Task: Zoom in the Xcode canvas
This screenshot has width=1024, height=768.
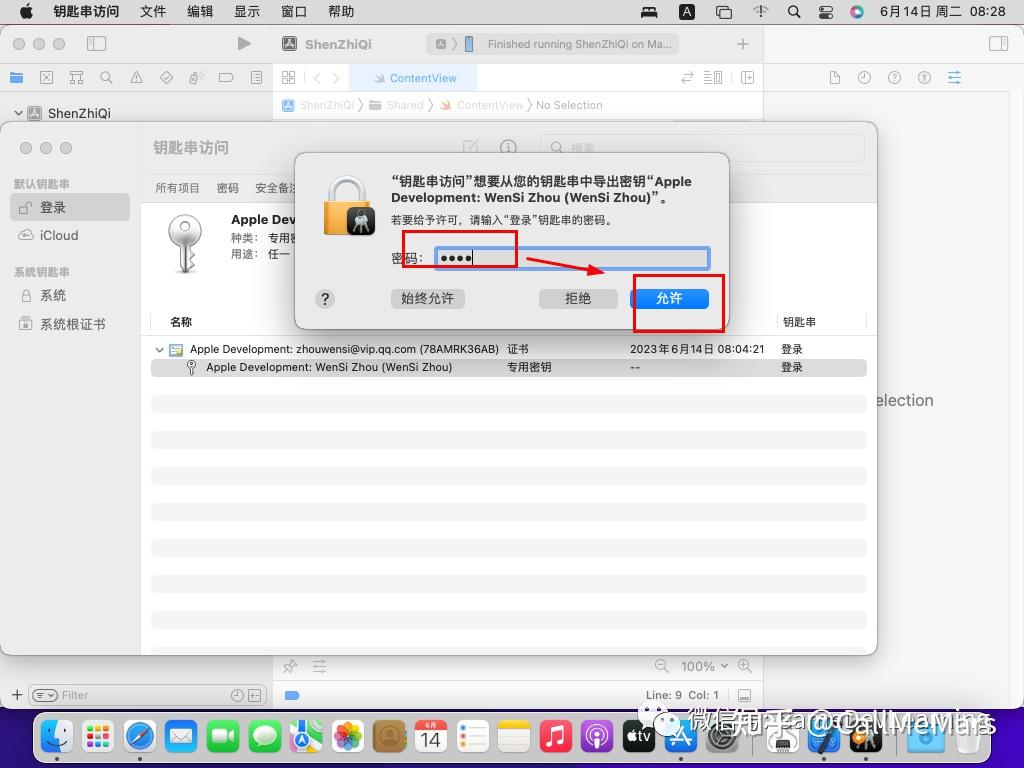Action: point(744,666)
